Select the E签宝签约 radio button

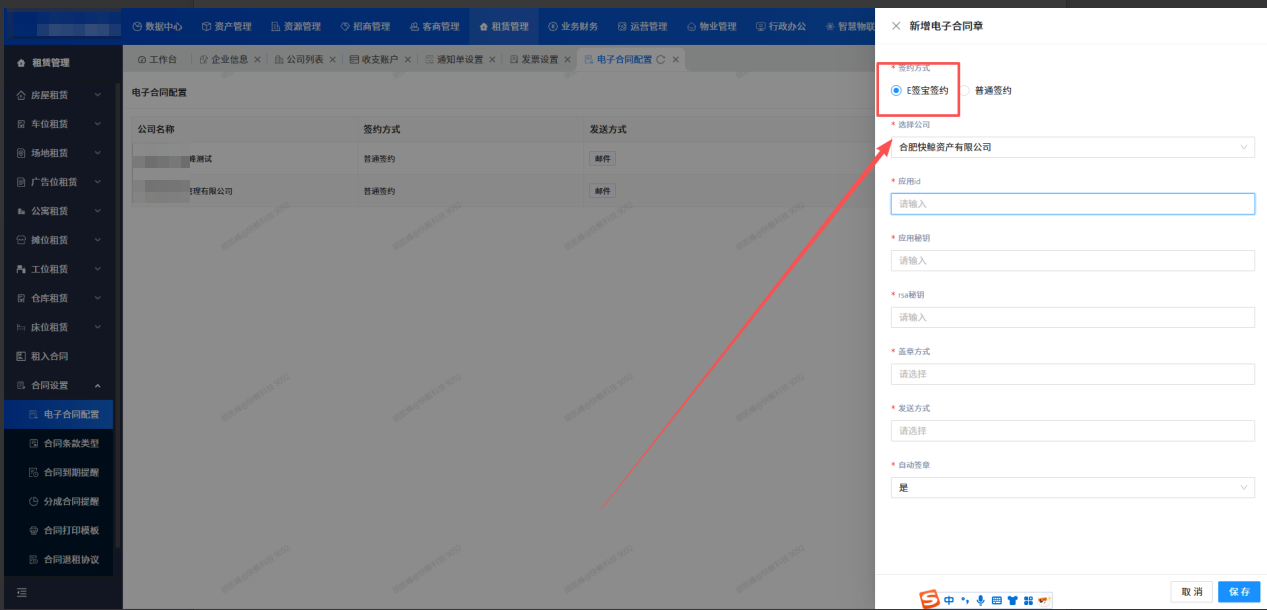pyautogui.click(x=897, y=90)
